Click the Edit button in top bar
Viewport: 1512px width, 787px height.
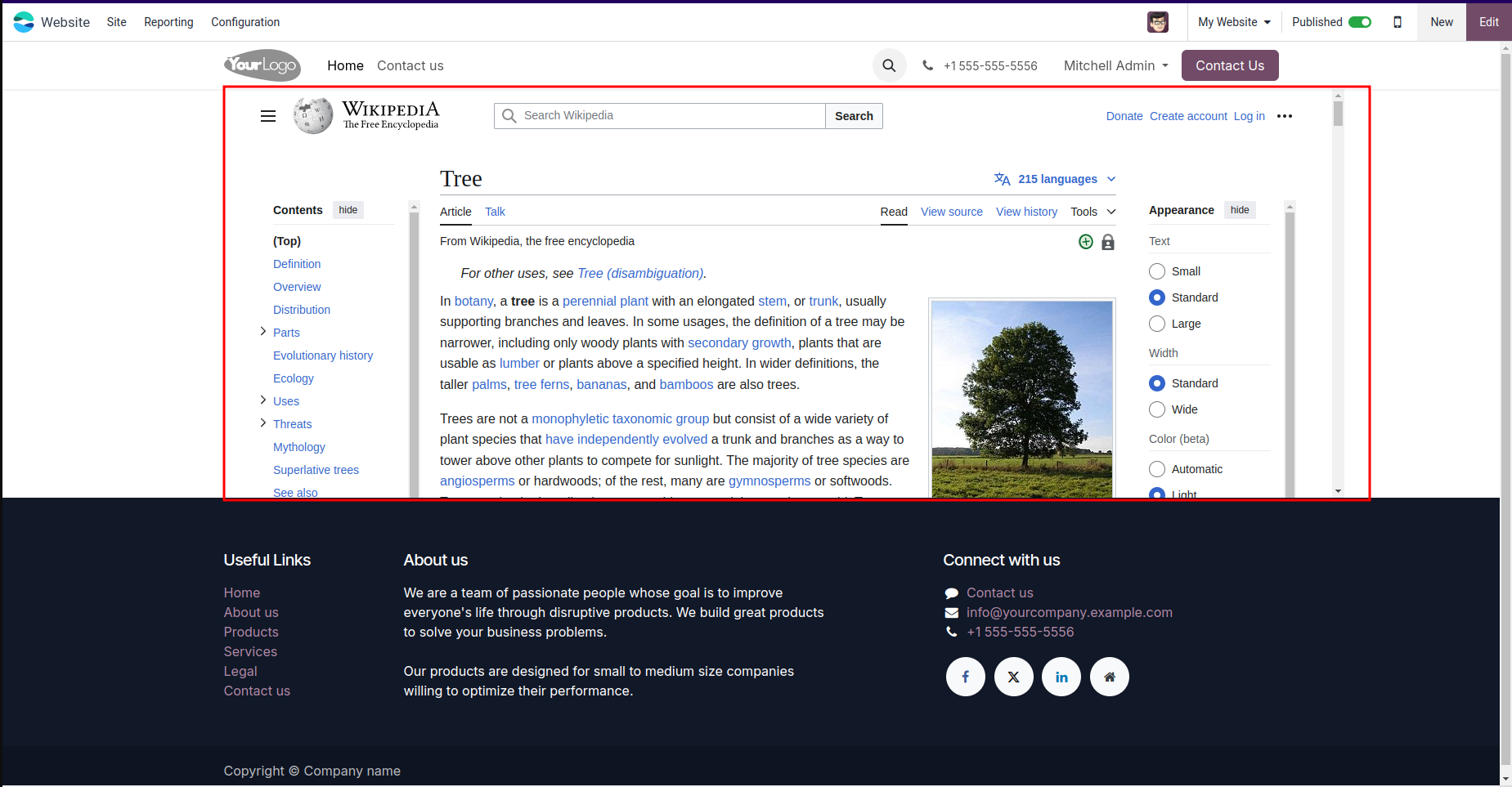coord(1489,22)
